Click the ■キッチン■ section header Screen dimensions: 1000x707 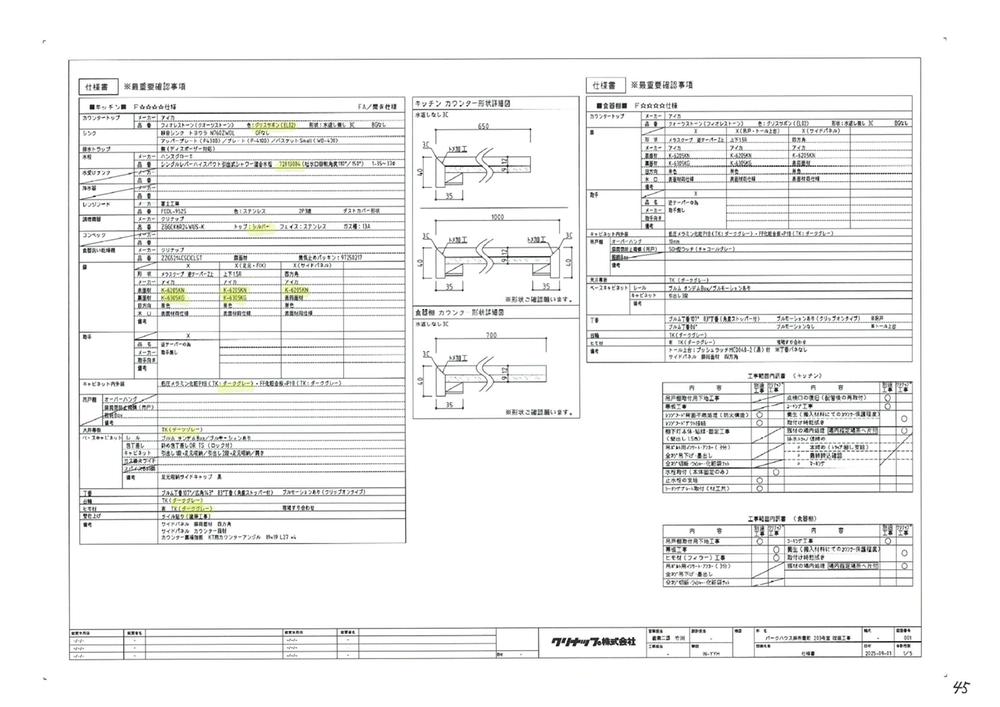coord(108,105)
